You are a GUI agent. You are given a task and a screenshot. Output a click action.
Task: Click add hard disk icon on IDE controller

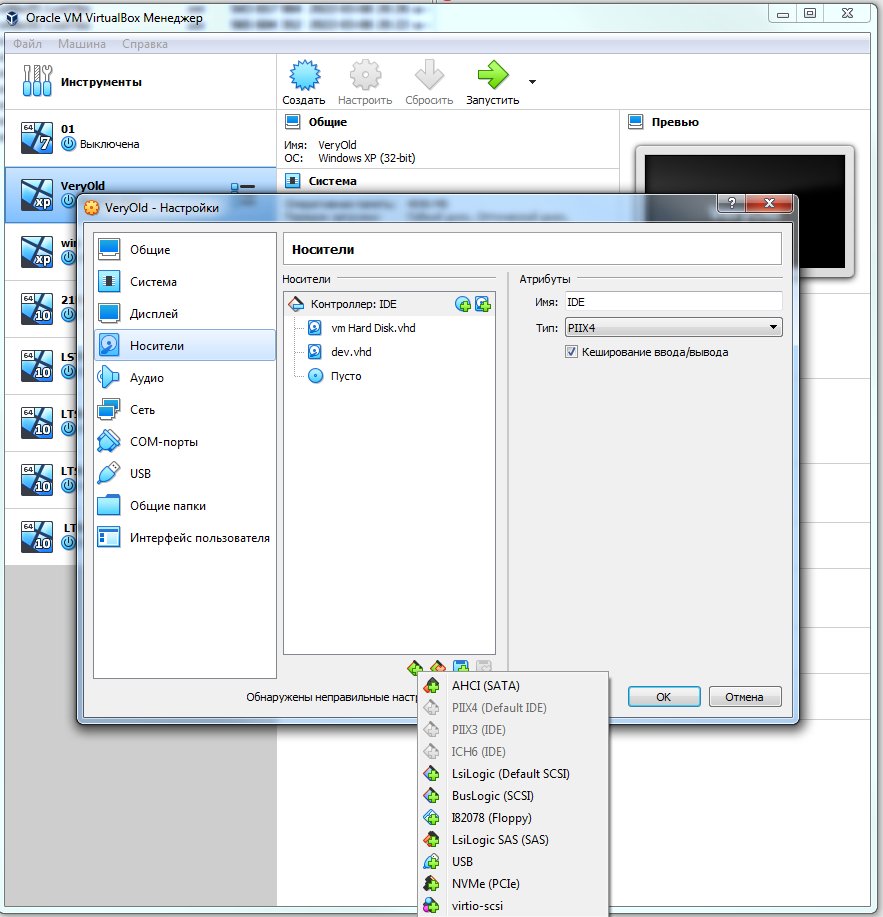tap(483, 304)
